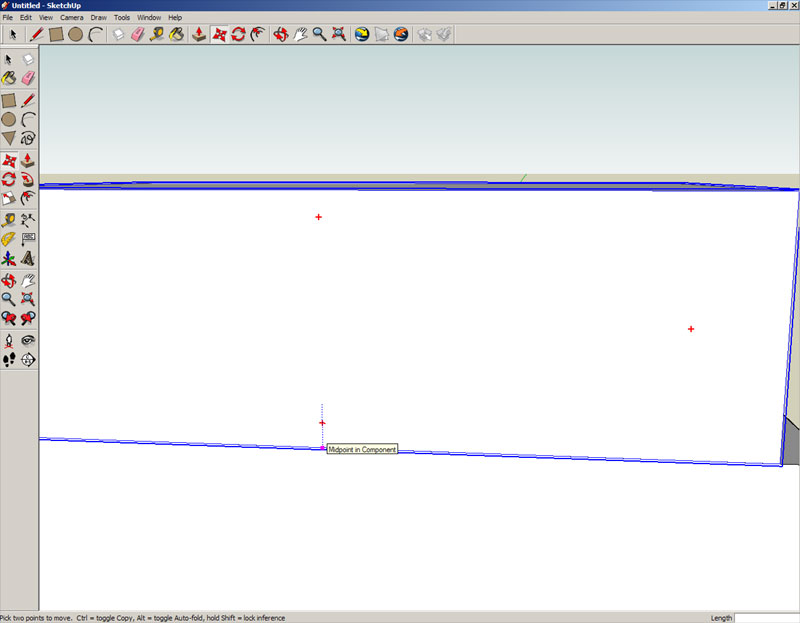Select the Push/Pull tool
Screen dimensions: 800x623
coord(199,33)
